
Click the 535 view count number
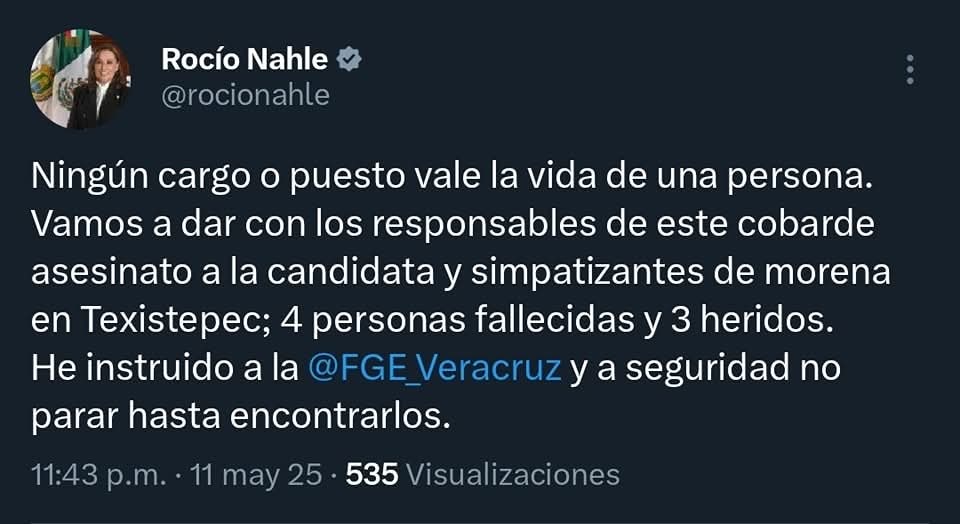click(372, 473)
